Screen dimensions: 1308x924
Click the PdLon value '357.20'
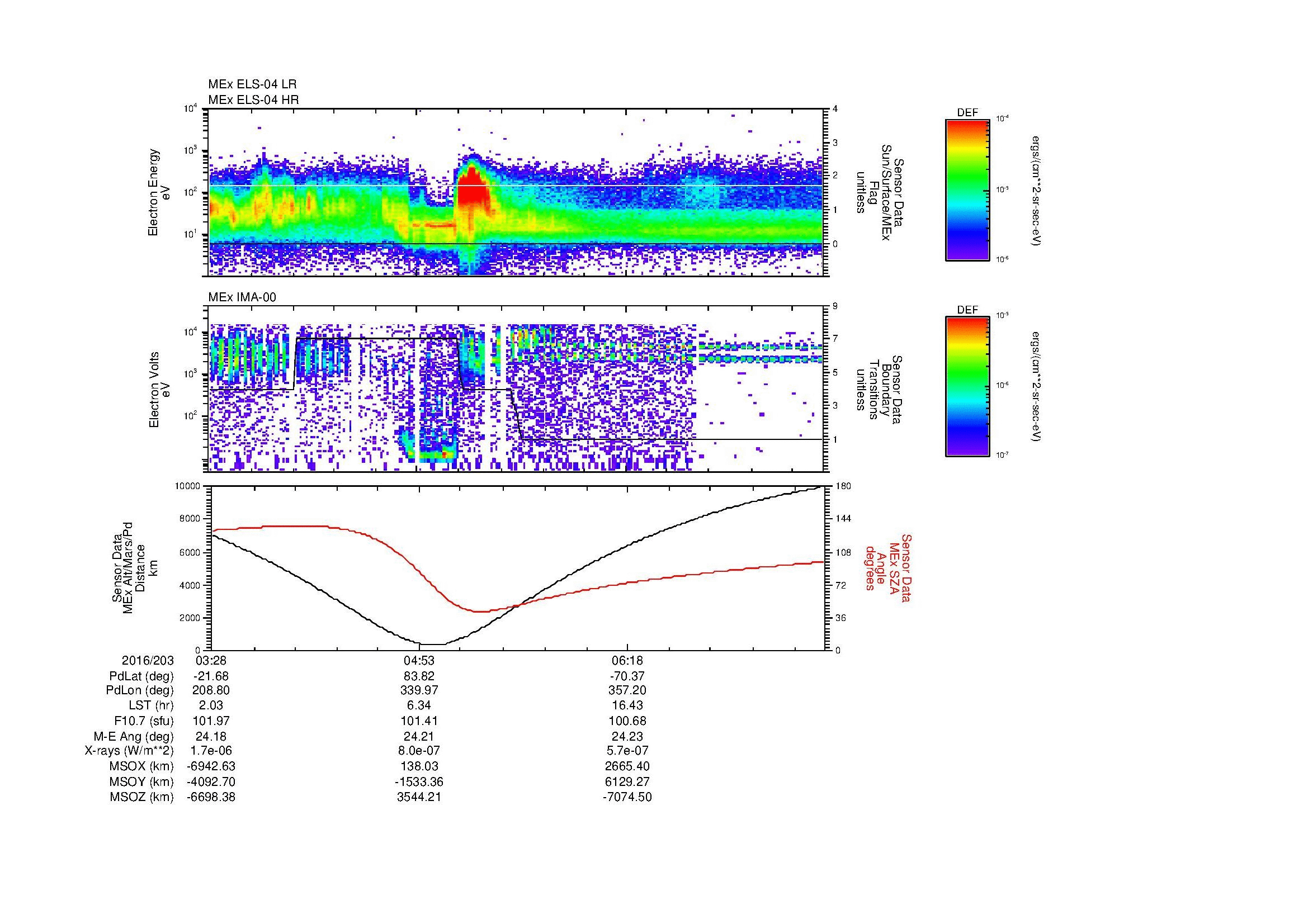(x=627, y=690)
